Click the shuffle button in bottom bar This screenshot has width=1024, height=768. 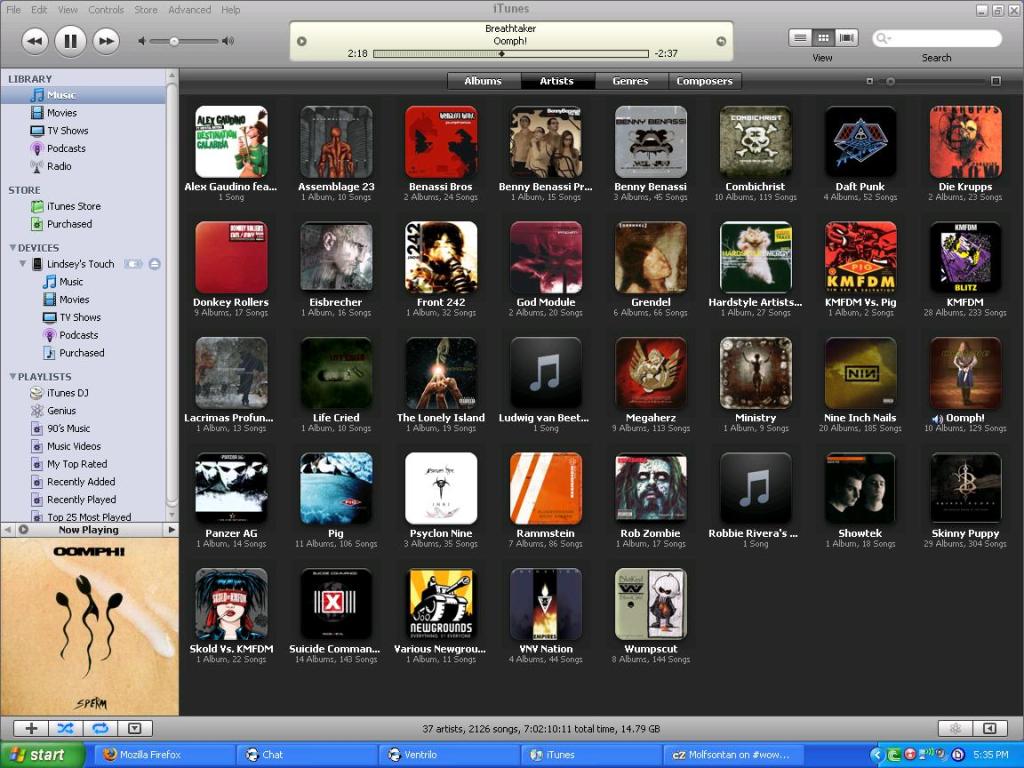click(65, 729)
